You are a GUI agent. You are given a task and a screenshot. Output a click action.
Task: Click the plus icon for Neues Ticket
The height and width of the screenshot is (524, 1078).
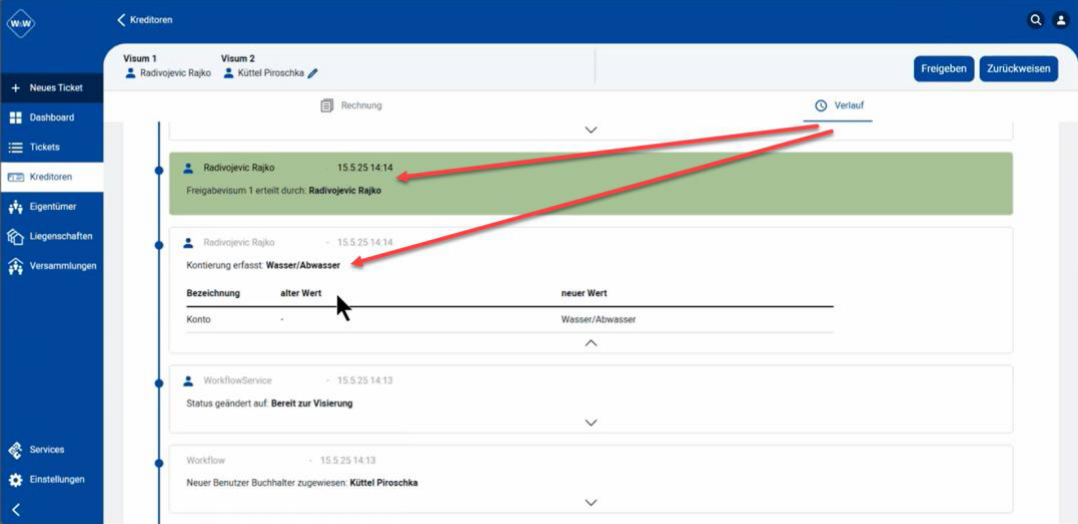(x=16, y=88)
